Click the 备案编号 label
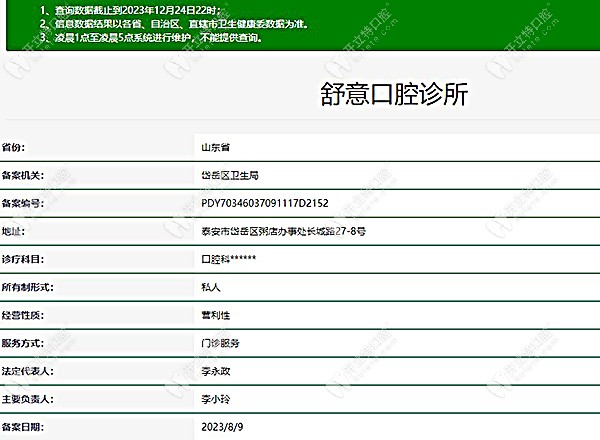Viewport: 600px width, 440px height. (23, 203)
